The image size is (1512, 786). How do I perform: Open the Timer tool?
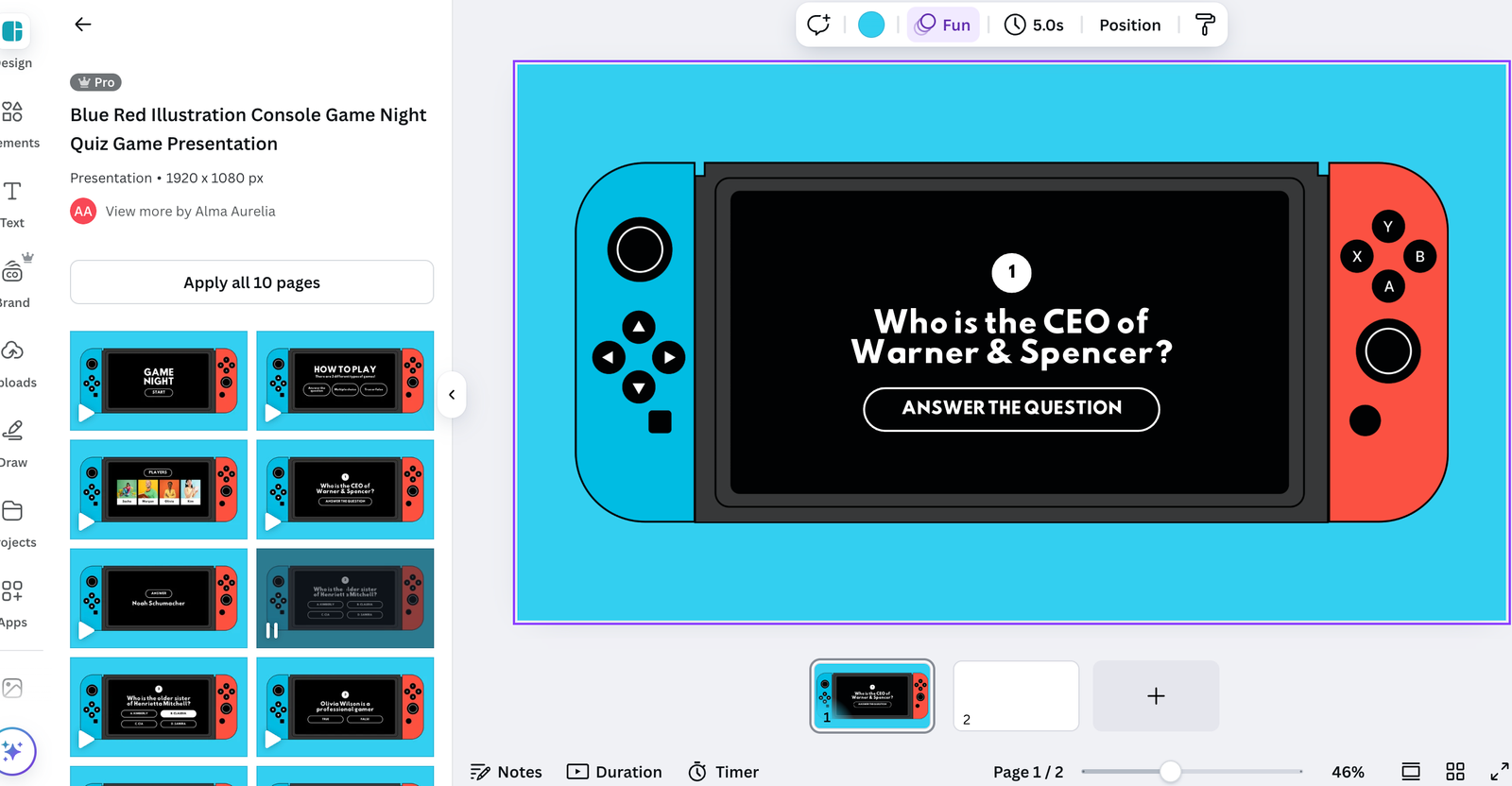click(724, 772)
